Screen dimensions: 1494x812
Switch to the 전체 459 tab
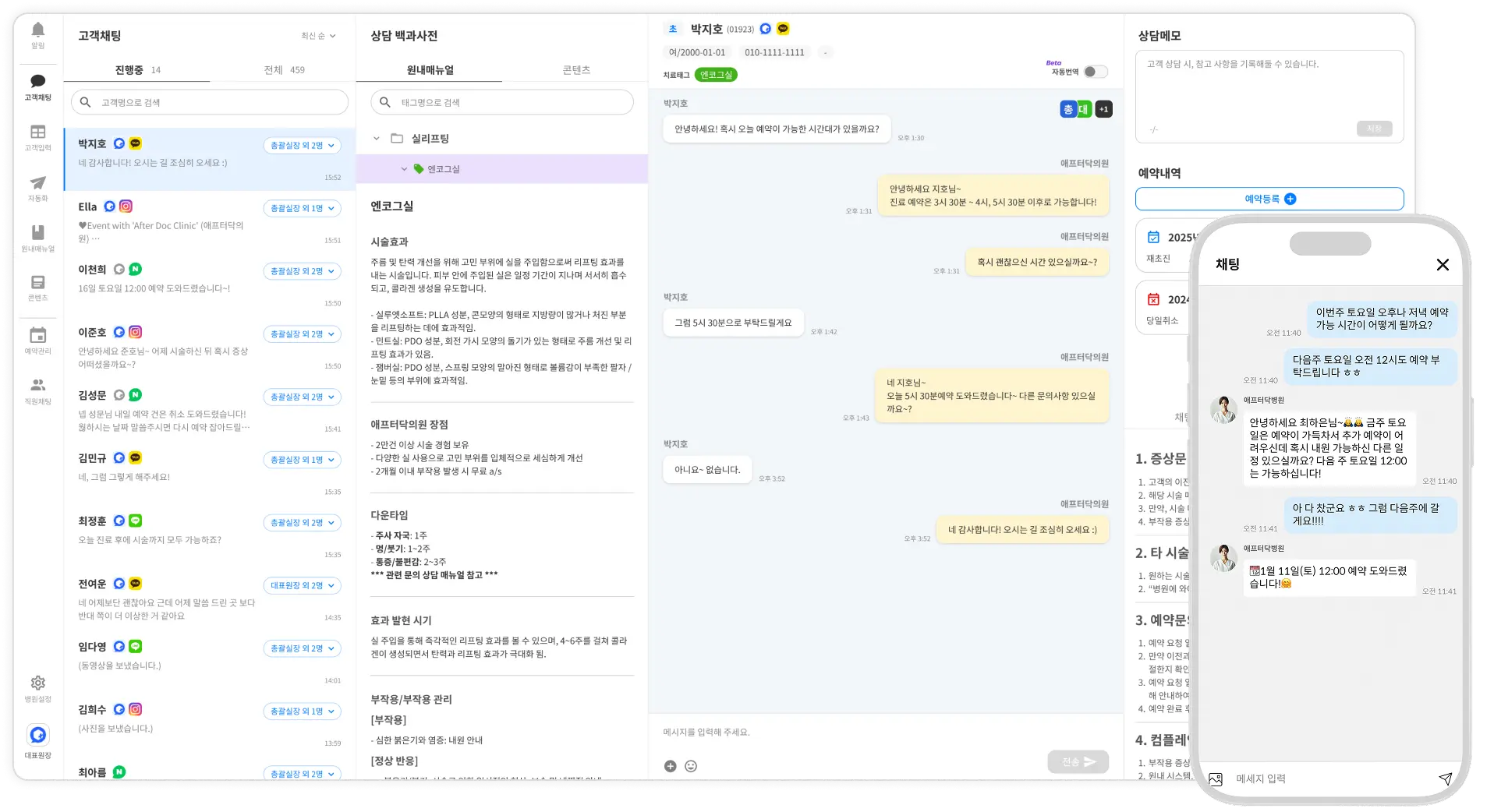click(x=284, y=69)
